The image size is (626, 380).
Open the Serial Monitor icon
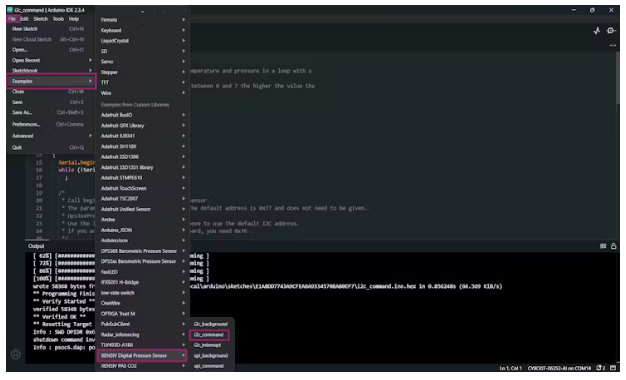(x=611, y=31)
